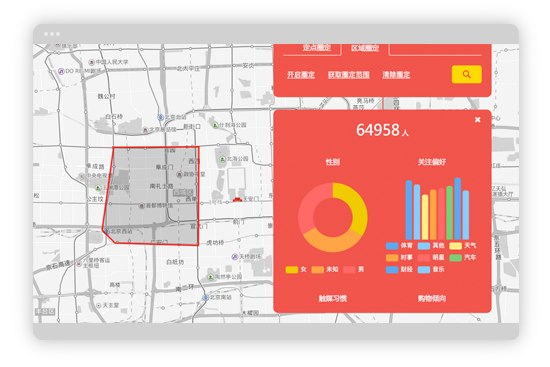Open the 购物倾向 section
The image size is (550, 367).
(432, 299)
